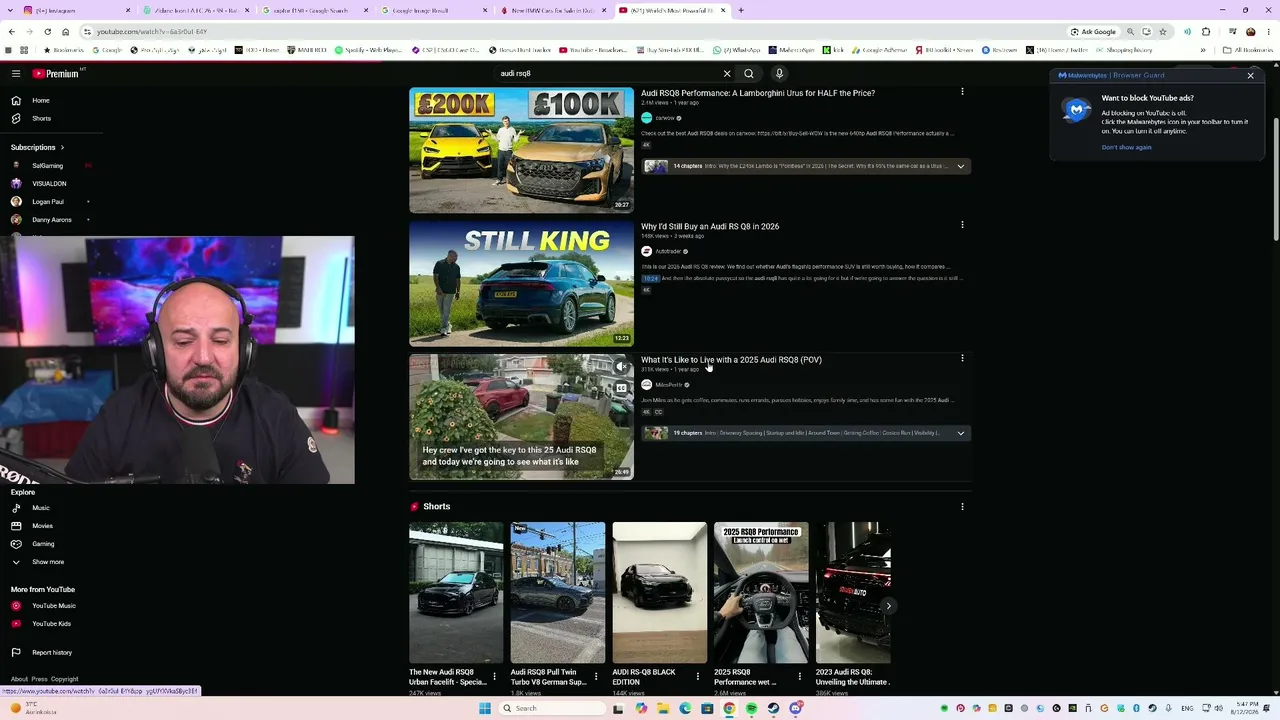Open options menu for POV Audi RSQ8 video

(x=962, y=358)
